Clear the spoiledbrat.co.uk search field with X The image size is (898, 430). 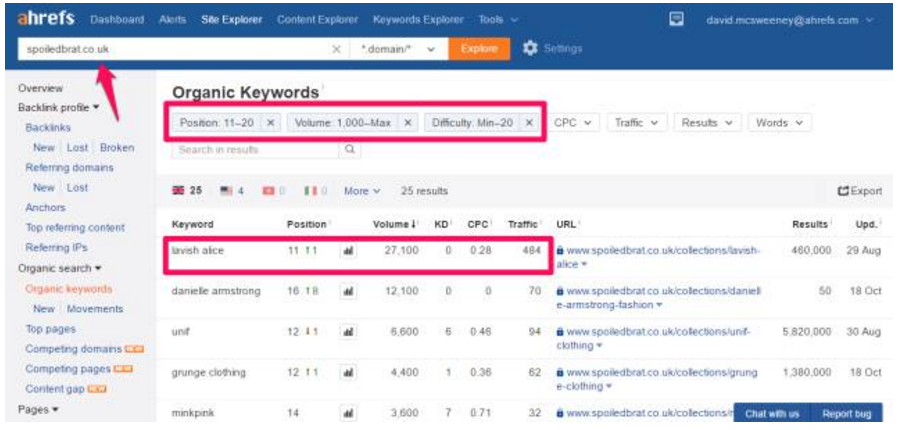click(337, 49)
